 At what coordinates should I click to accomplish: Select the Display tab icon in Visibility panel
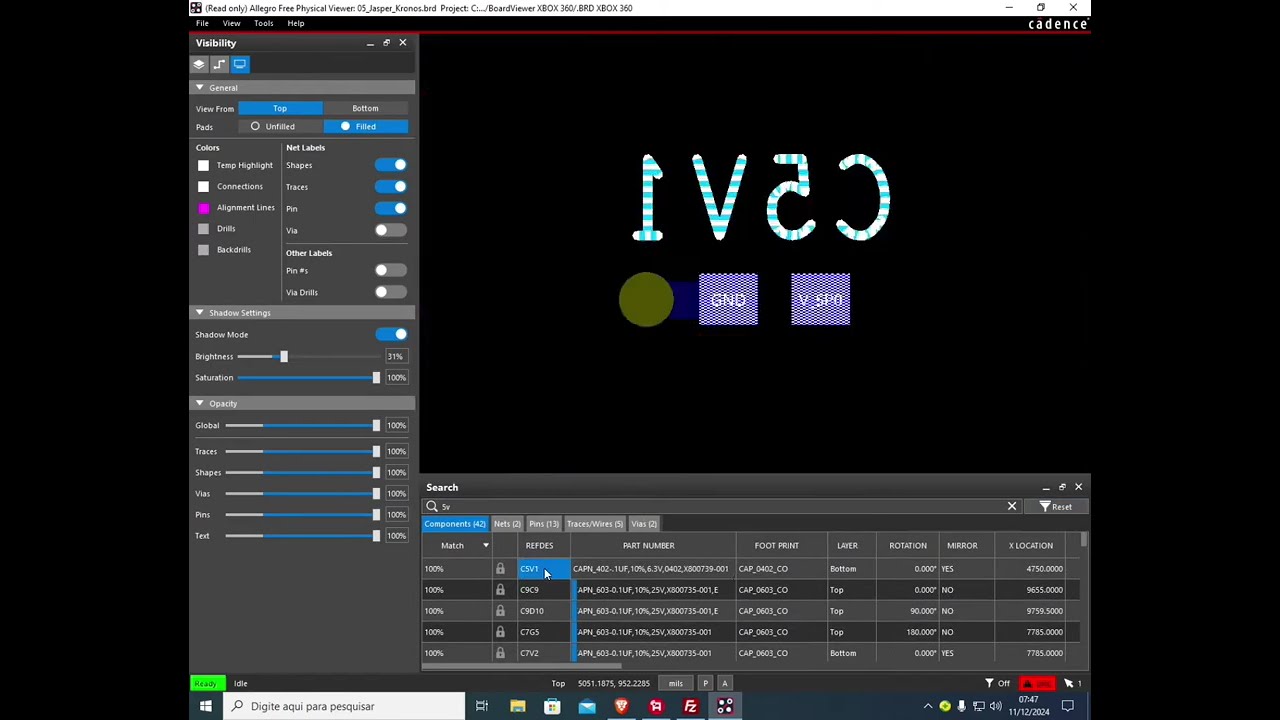point(240,64)
